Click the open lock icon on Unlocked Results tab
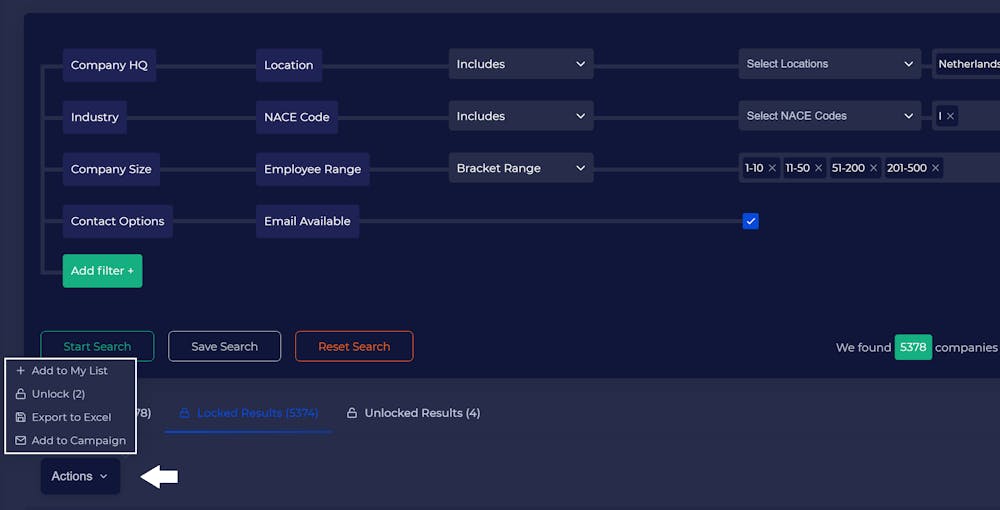This screenshot has height=510, width=1000. click(351, 413)
